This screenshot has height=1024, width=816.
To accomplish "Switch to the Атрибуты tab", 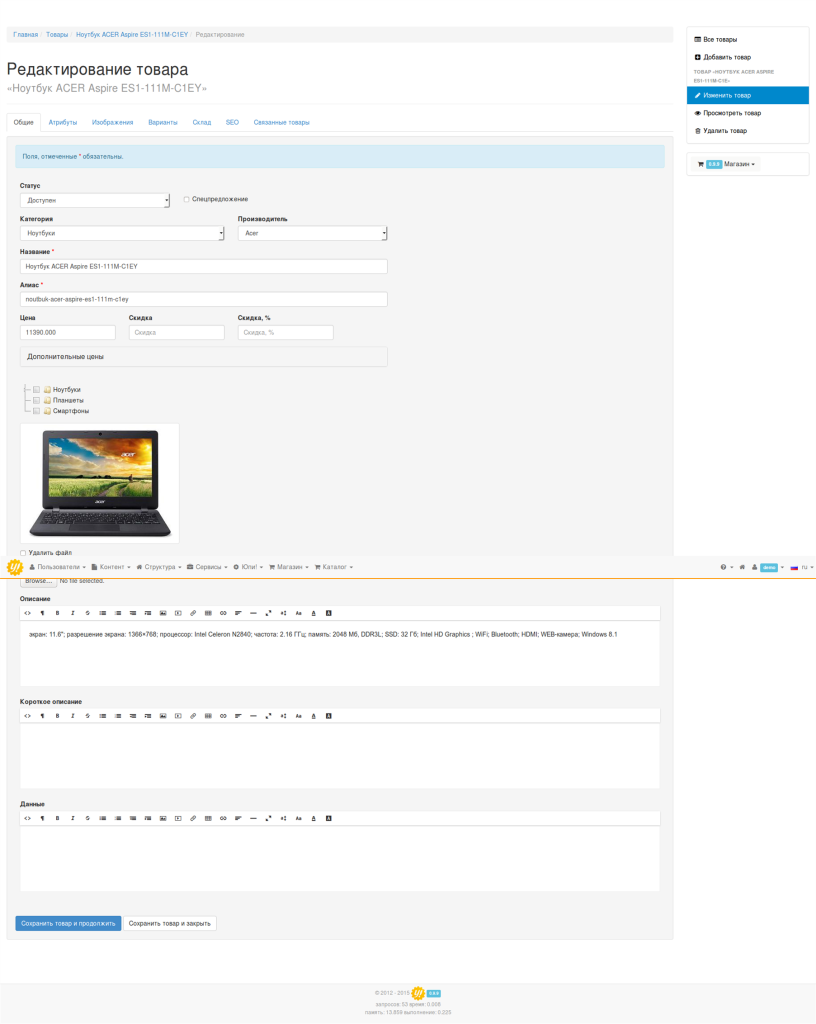I will [x=63, y=122].
